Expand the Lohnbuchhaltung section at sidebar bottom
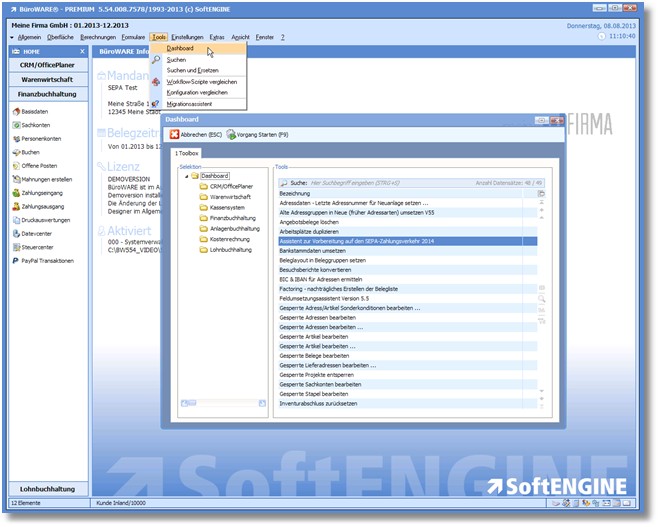This screenshot has height=527, width=658. (x=47, y=488)
